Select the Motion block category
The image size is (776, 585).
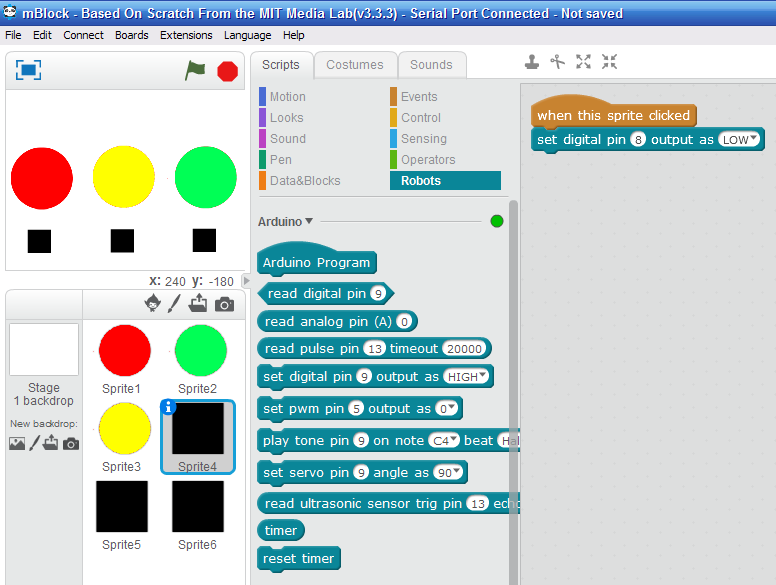coord(282,97)
